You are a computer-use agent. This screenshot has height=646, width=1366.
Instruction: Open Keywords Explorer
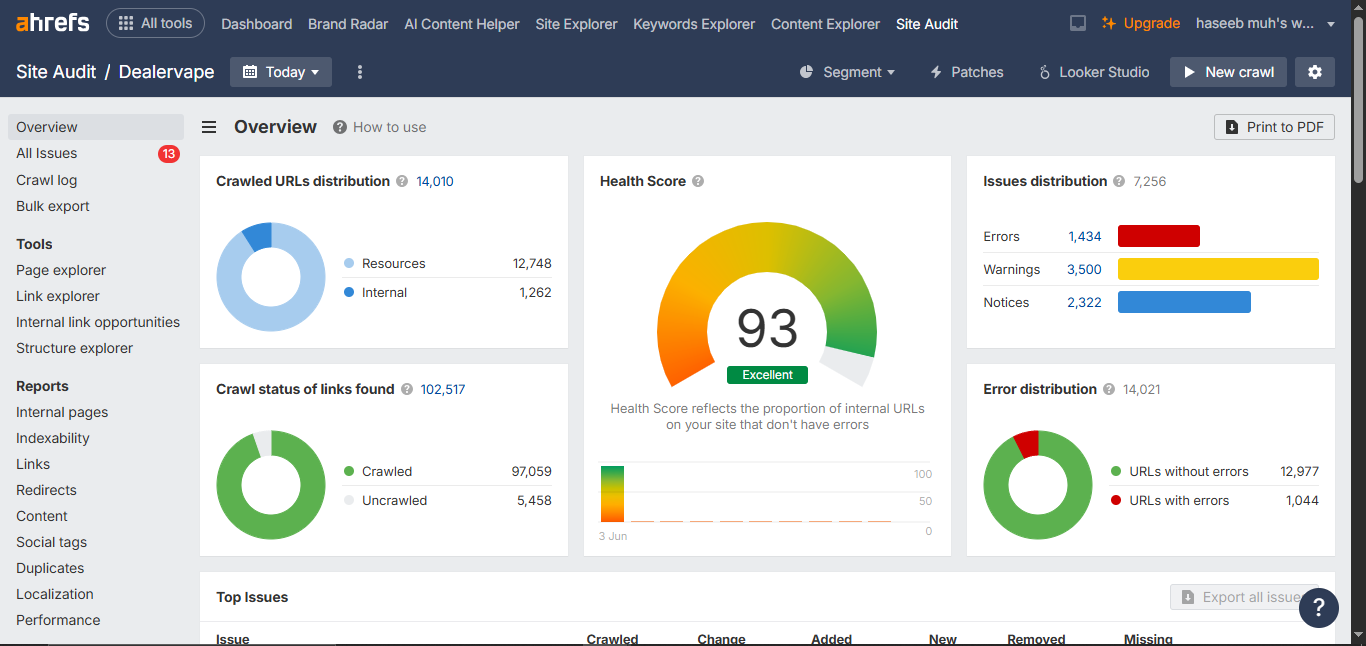[694, 24]
